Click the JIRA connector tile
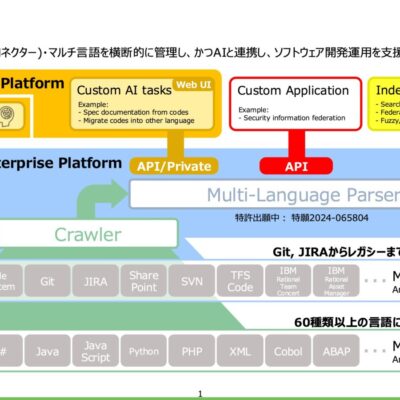The image size is (400, 400). pyautogui.click(x=96, y=281)
